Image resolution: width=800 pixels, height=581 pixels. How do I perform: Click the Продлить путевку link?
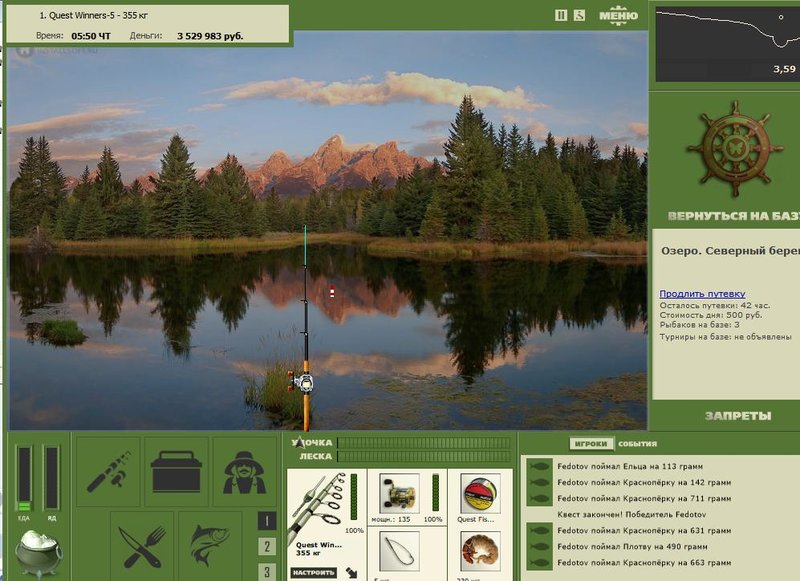pos(702,294)
